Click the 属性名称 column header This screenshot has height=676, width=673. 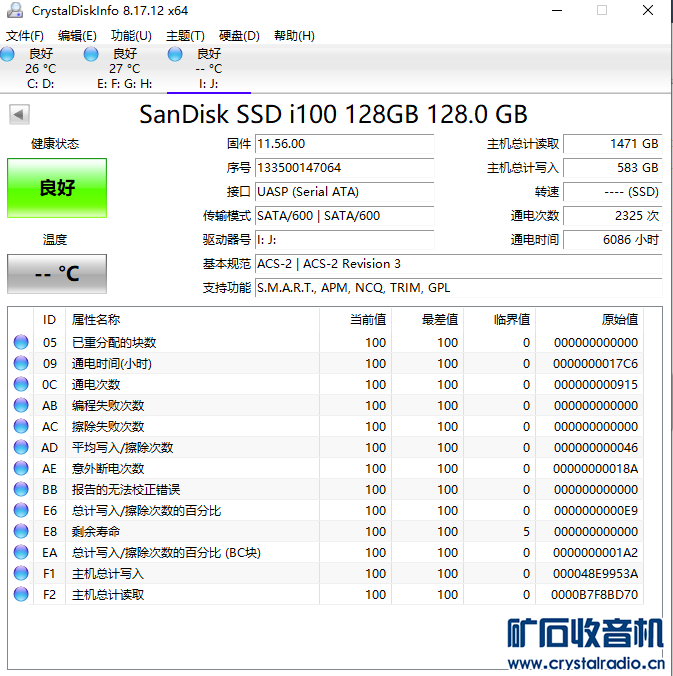(96, 320)
